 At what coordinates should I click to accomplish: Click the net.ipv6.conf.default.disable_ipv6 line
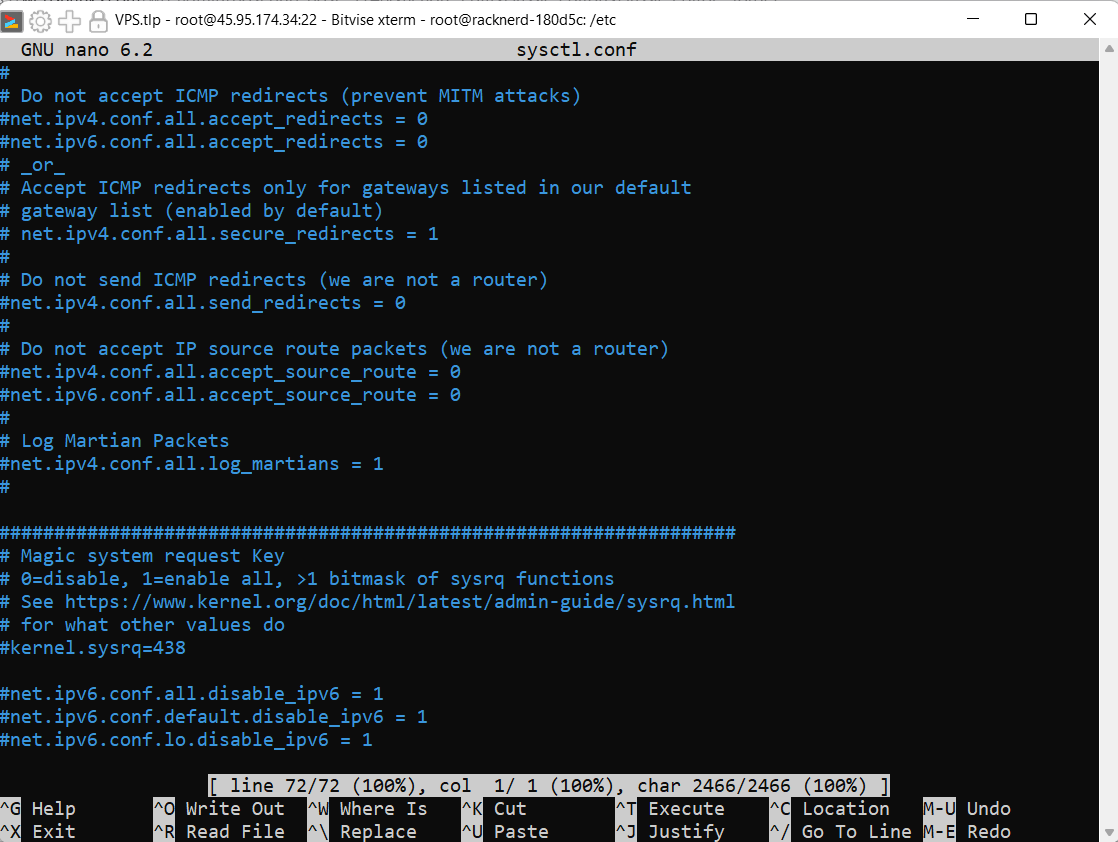pos(214,717)
